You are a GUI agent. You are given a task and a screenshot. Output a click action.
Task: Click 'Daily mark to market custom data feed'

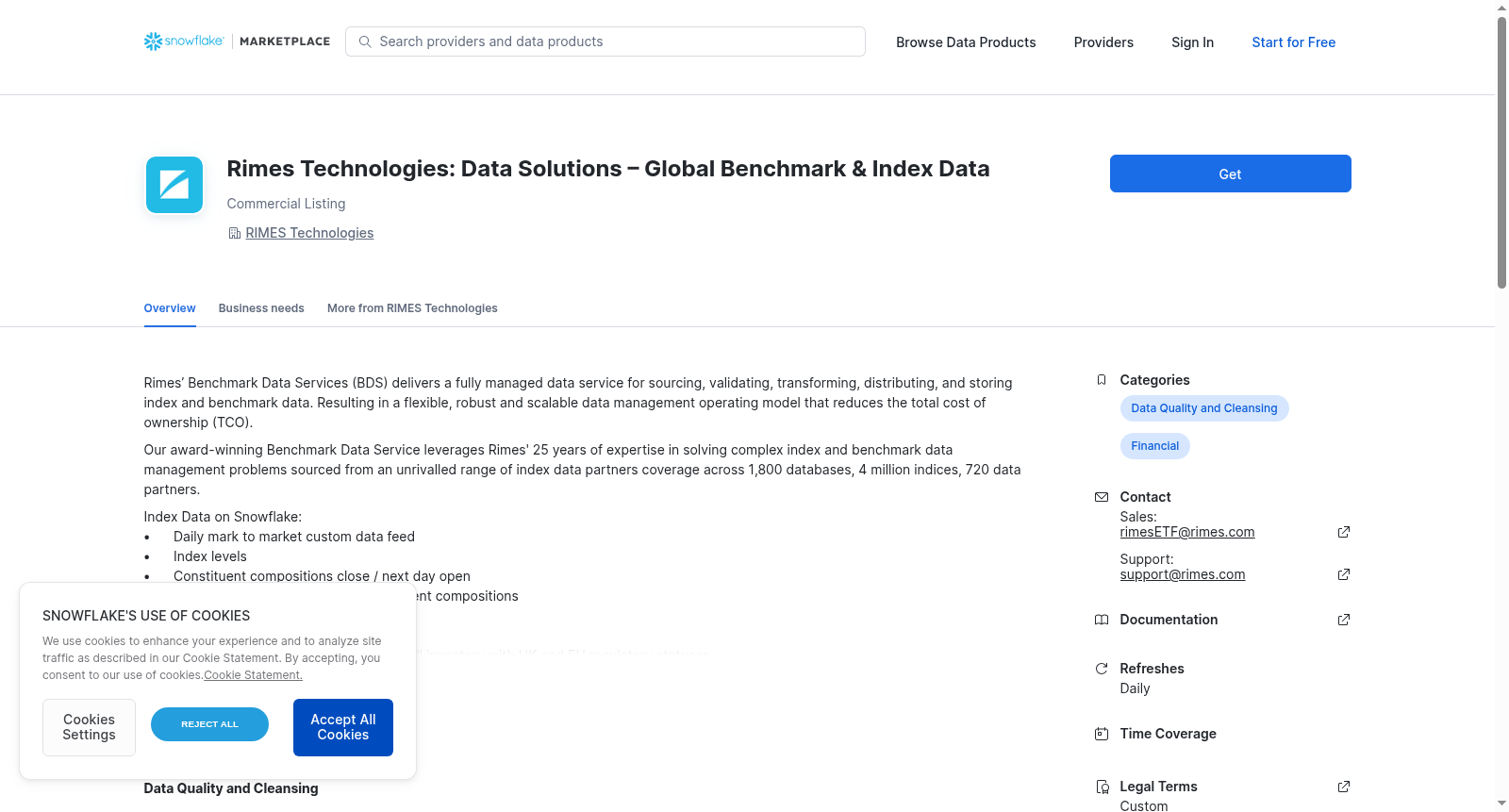pyautogui.click(x=294, y=537)
